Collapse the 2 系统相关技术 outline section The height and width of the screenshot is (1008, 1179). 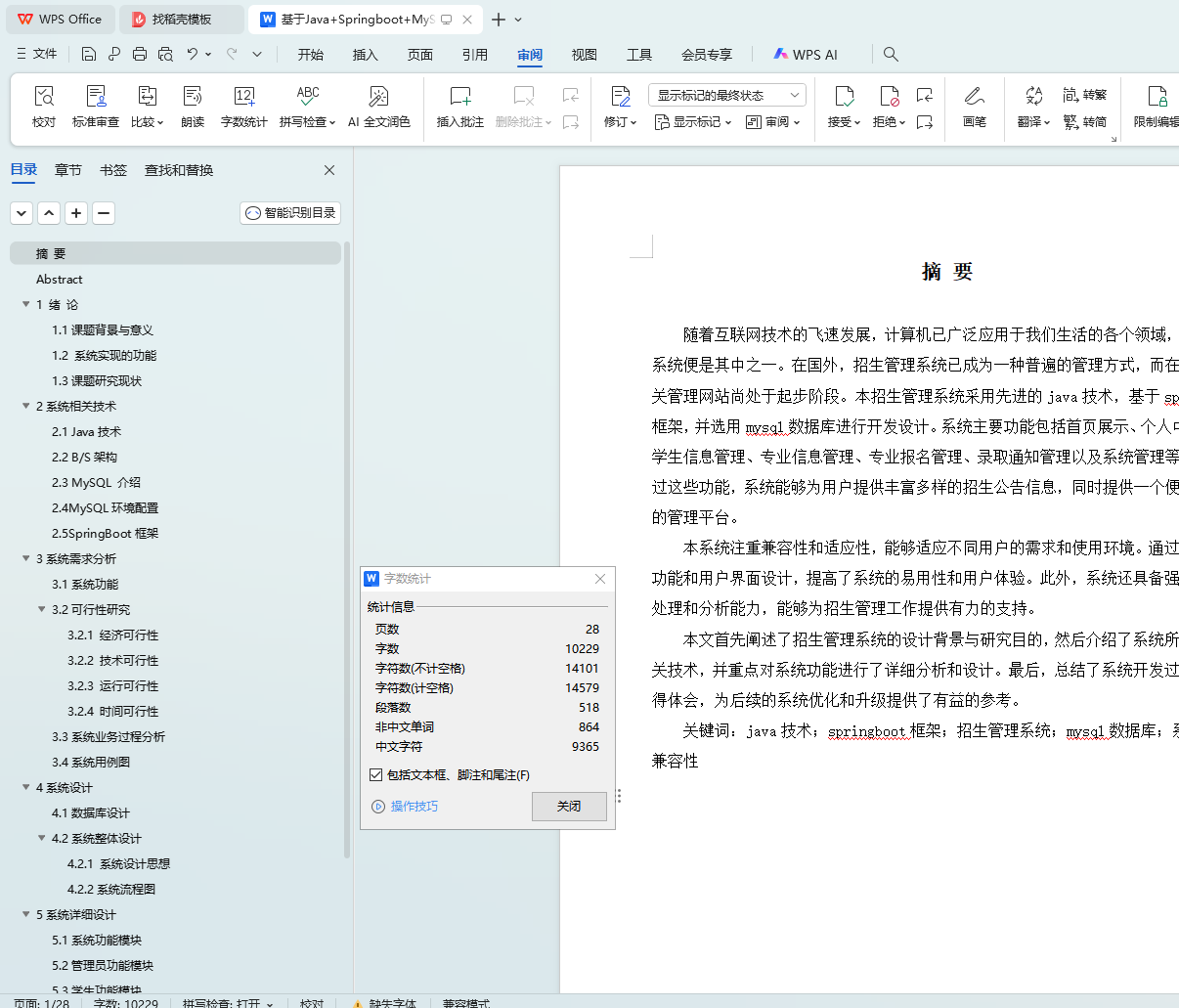26,406
